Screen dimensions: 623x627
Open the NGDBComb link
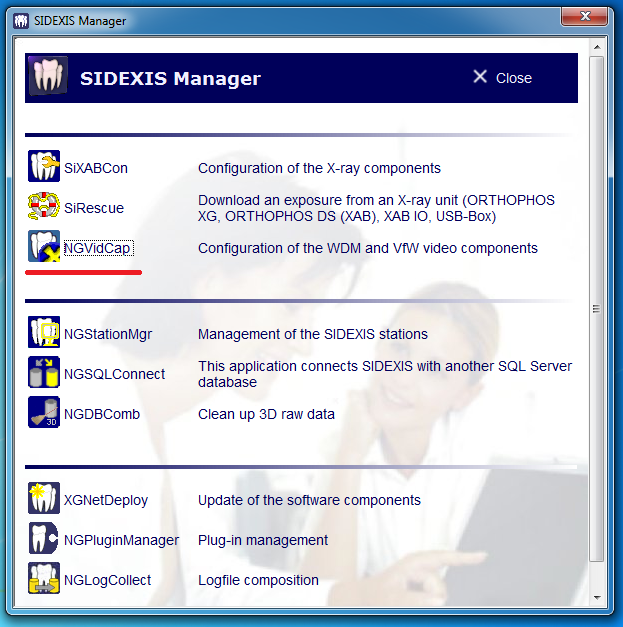coord(102,414)
